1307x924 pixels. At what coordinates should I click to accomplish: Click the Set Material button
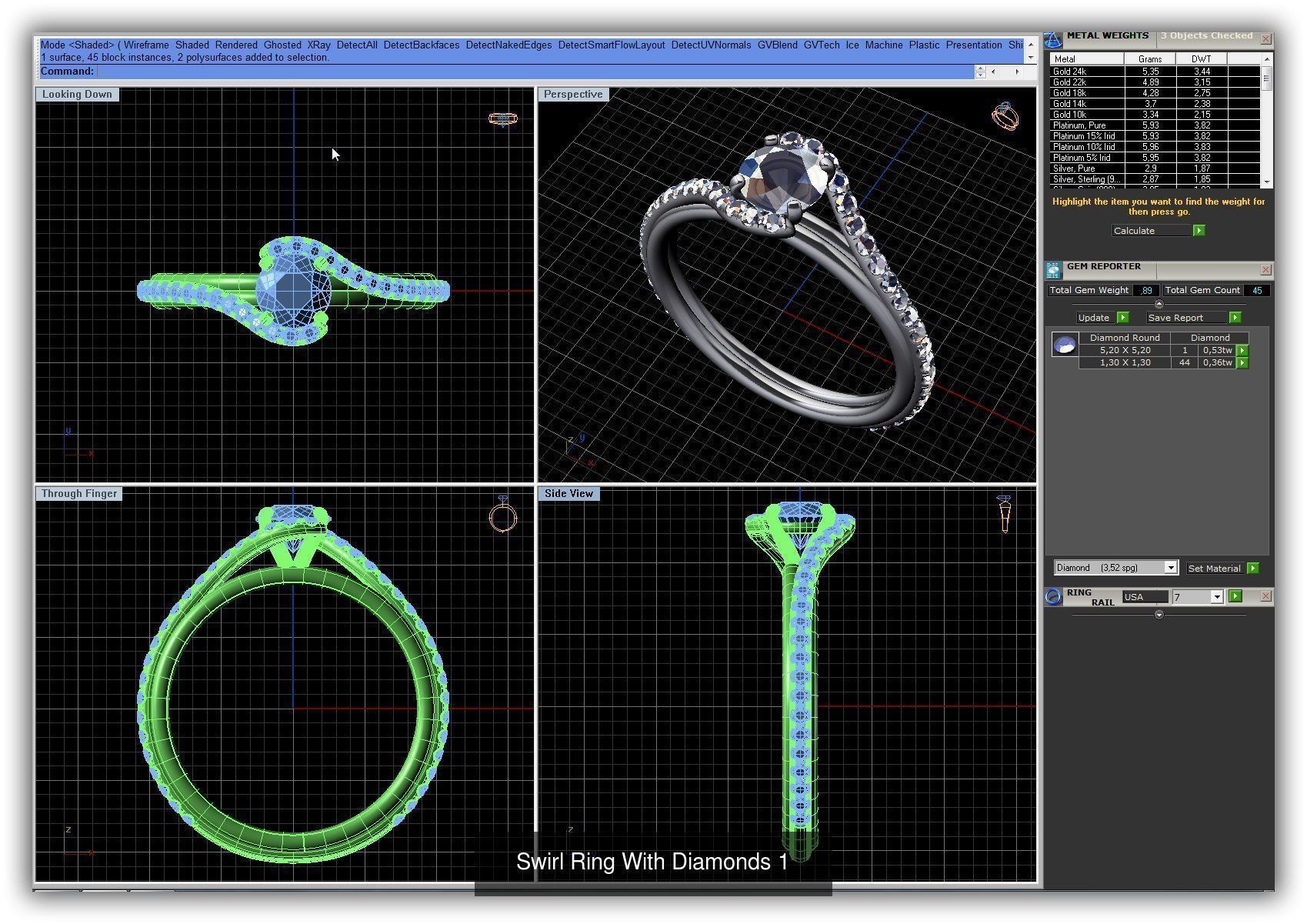click(x=1215, y=569)
